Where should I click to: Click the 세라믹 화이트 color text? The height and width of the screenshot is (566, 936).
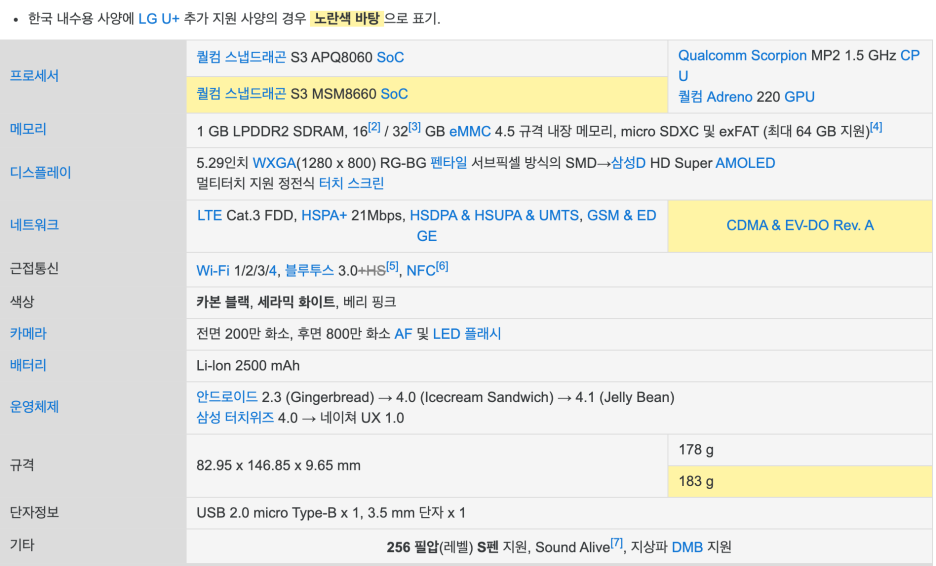[x=297, y=302]
